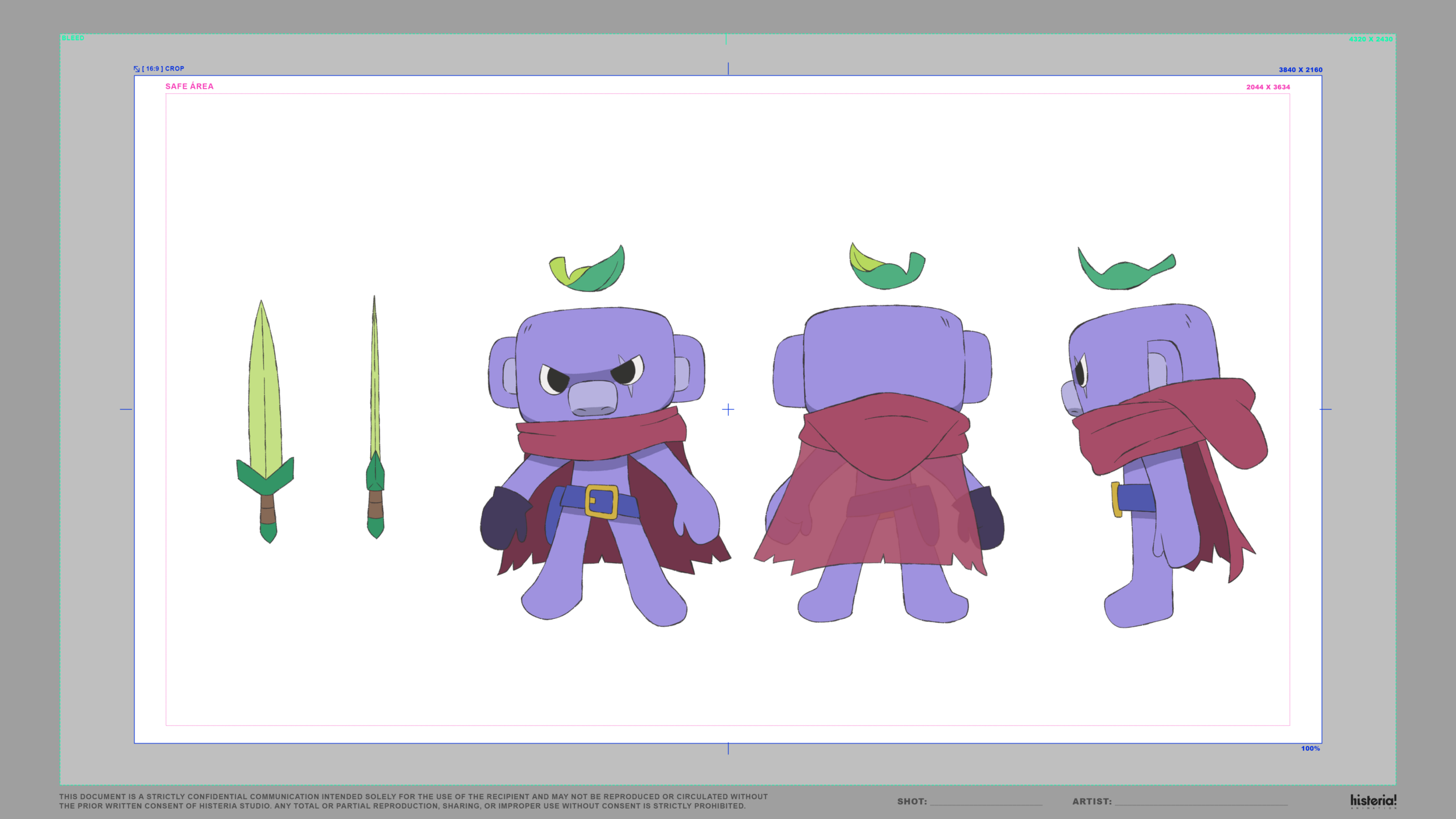Viewport: 1456px width, 819px height.
Task: Click the 4320 X 2430 bleed size label
Action: pos(1370,39)
